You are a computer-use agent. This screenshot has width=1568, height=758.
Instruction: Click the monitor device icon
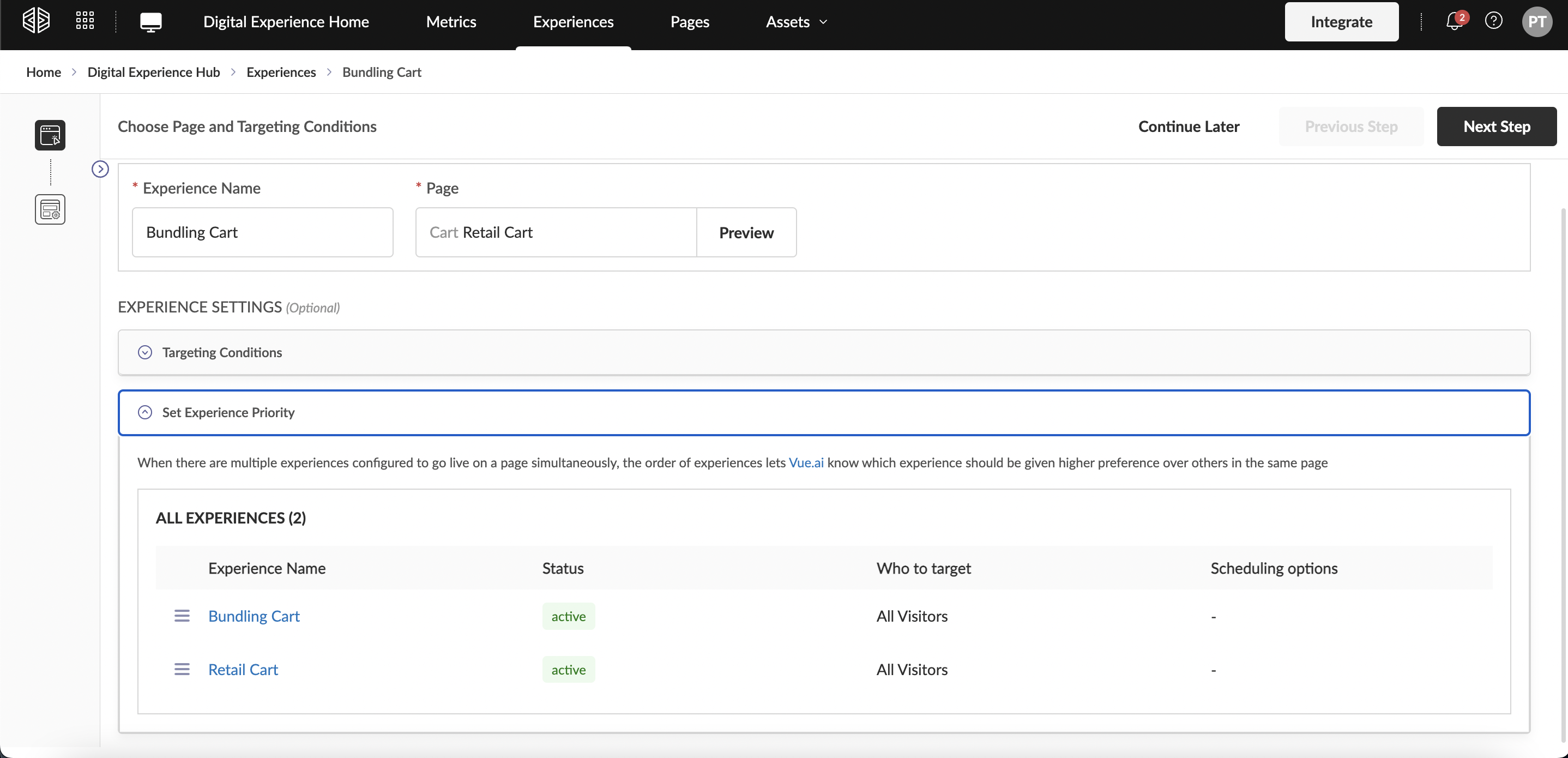[x=150, y=22]
